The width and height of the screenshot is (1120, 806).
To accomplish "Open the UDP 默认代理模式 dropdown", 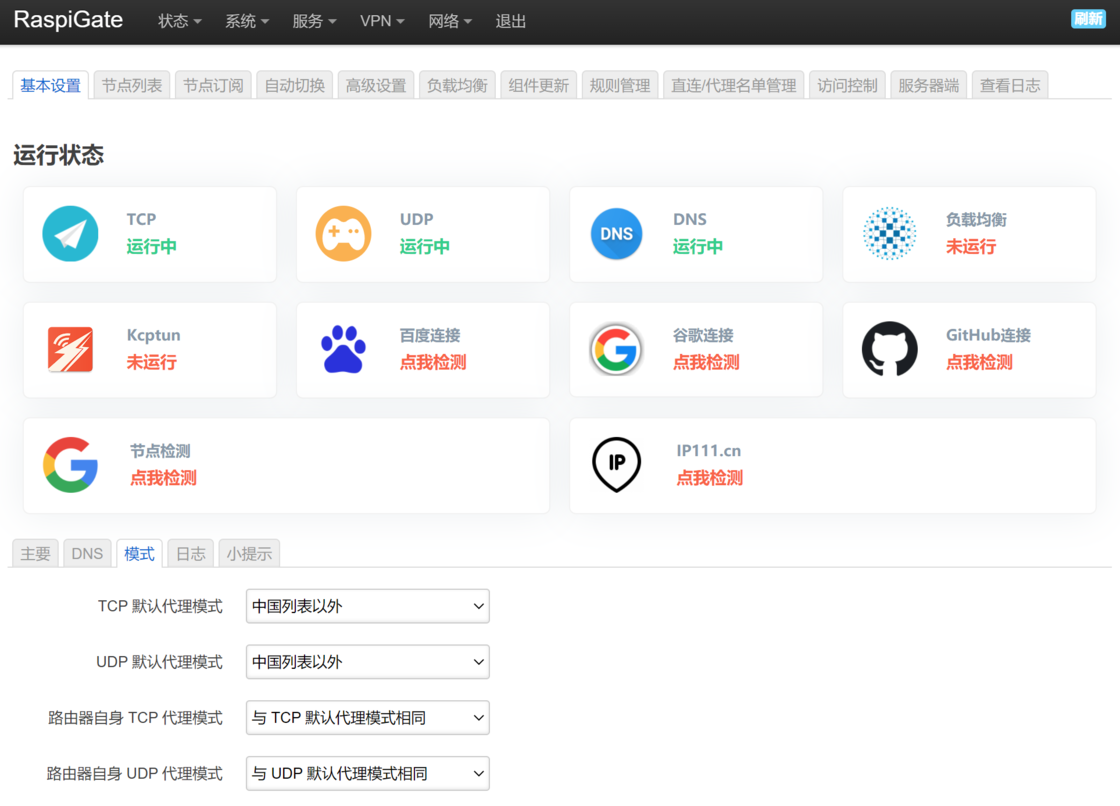I will (367, 662).
